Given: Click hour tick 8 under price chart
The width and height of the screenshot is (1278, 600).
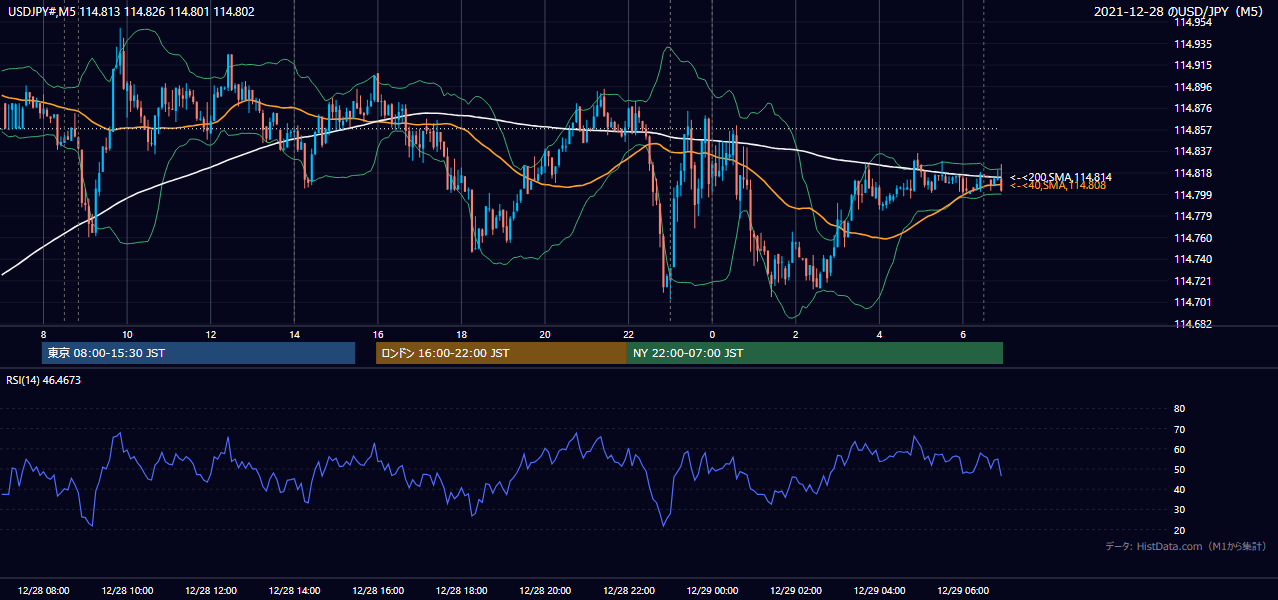Looking at the screenshot, I should tap(43, 334).
